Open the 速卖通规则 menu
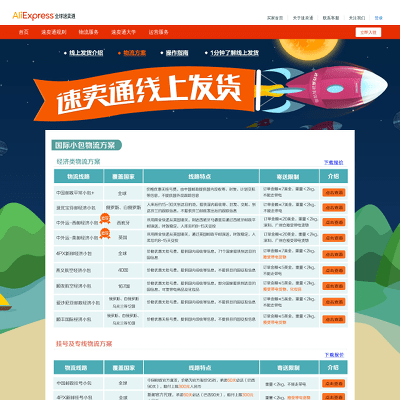 tap(54, 32)
